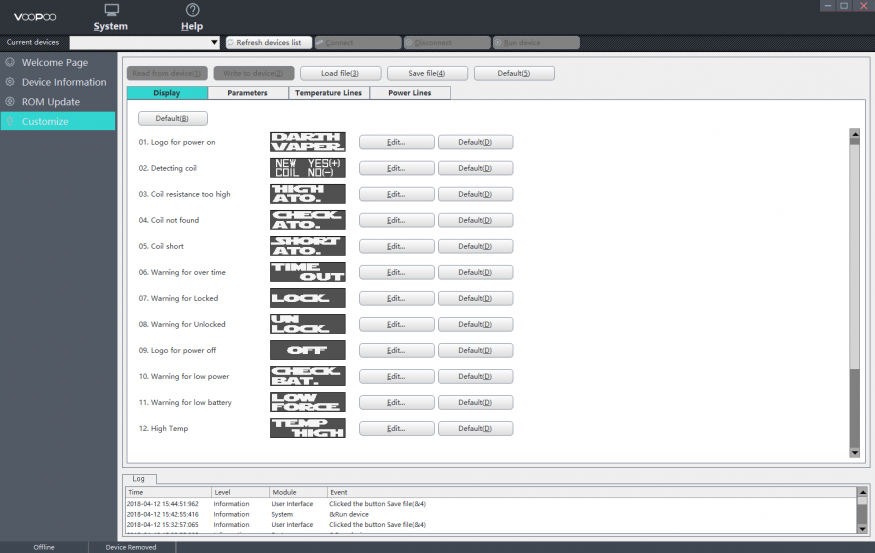
Task: Open the System menu monitor icon
Action: pos(111,9)
